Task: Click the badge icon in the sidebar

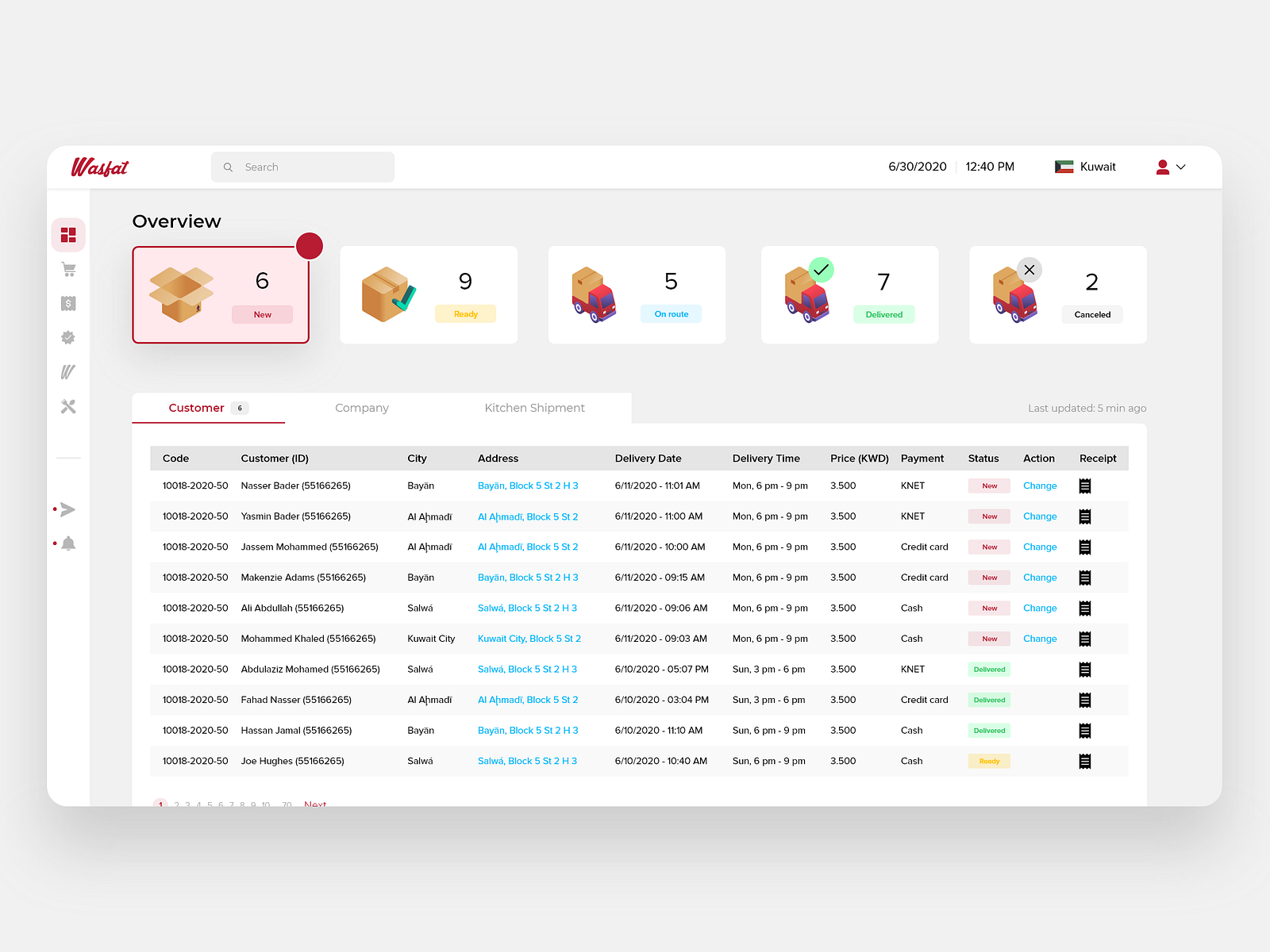Action: click(68, 337)
